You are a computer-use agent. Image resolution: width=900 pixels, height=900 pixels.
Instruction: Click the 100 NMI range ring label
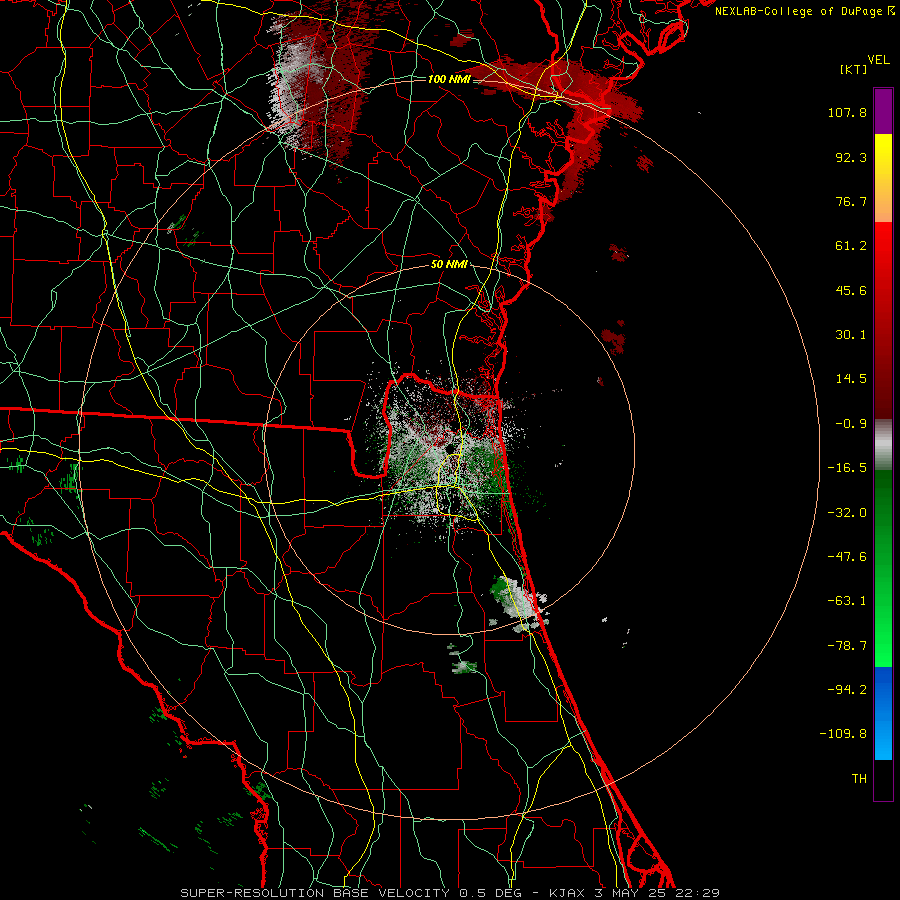(x=449, y=79)
